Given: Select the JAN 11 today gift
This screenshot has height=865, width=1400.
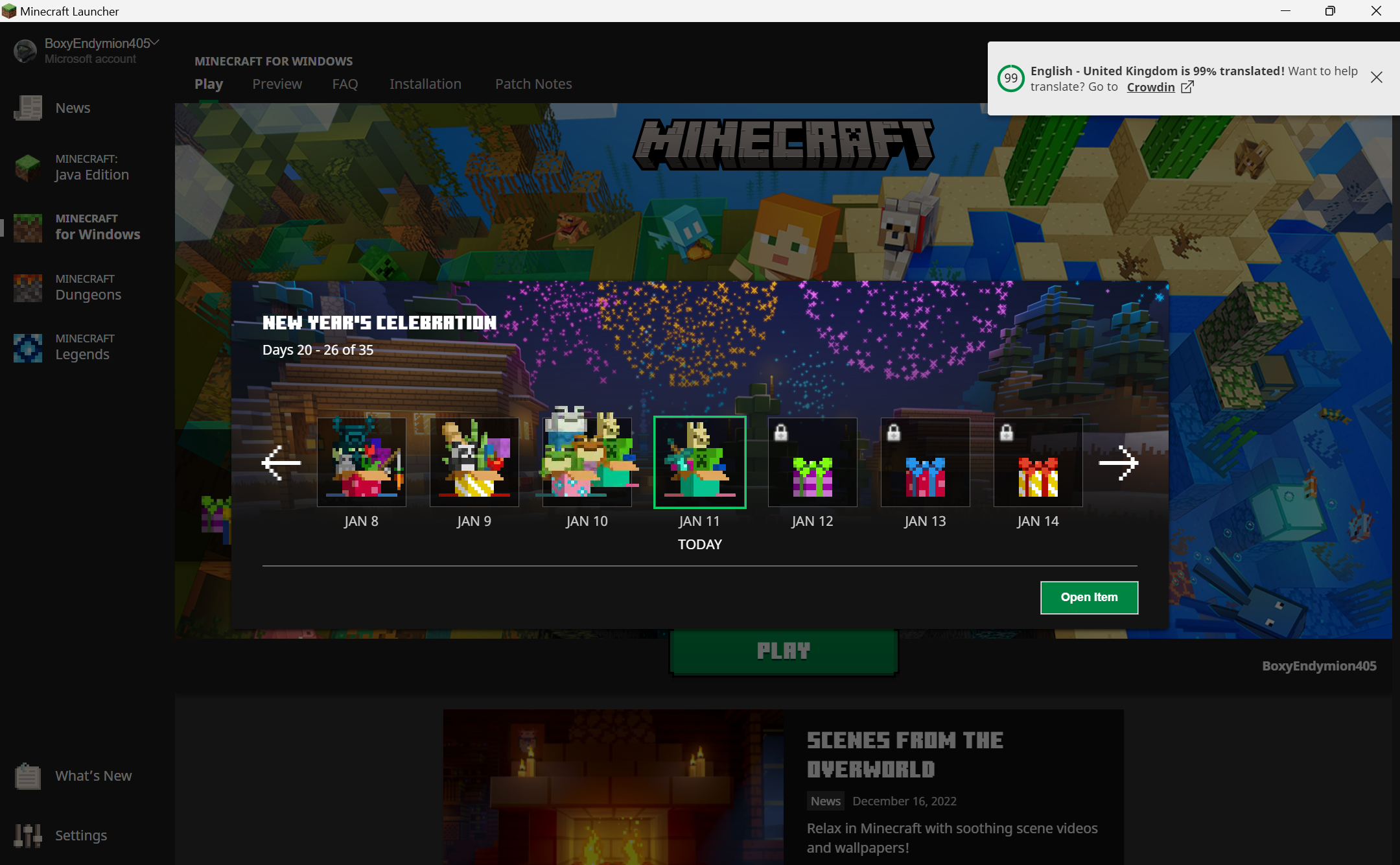Looking at the screenshot, I should 699,462.
